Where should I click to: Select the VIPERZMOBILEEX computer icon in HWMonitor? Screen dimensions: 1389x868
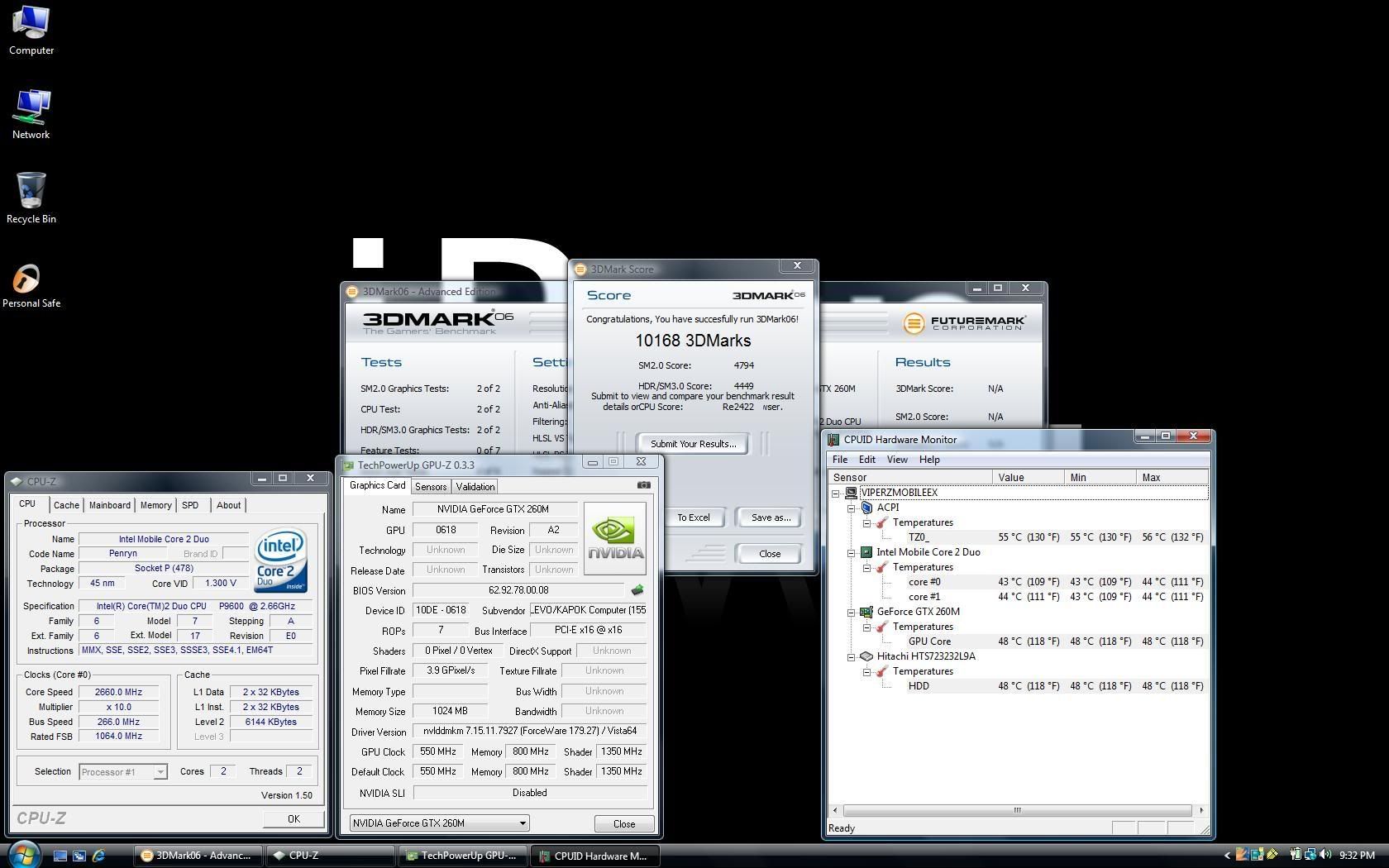(851, 493)
